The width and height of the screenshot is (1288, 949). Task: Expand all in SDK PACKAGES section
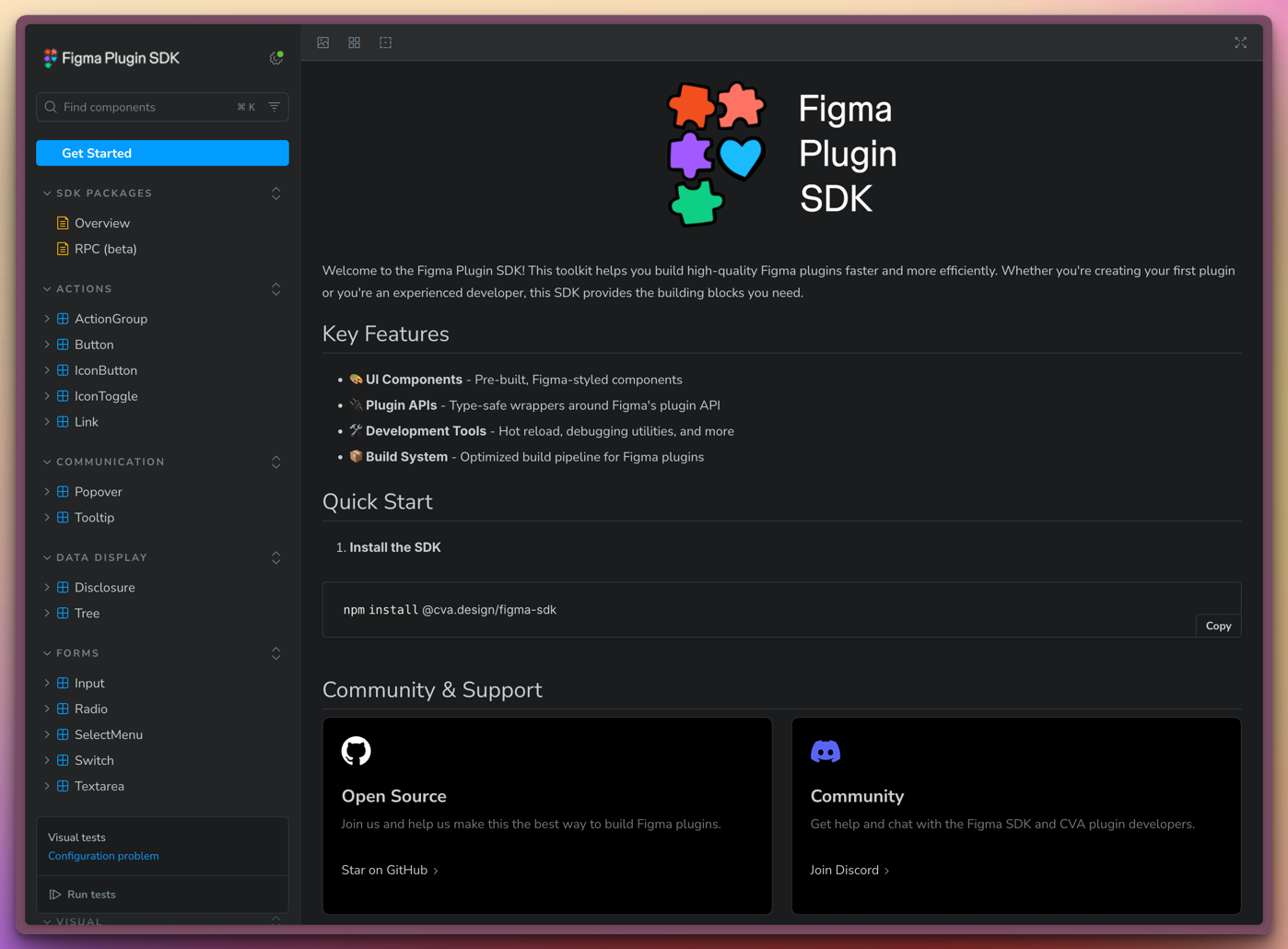276,193
